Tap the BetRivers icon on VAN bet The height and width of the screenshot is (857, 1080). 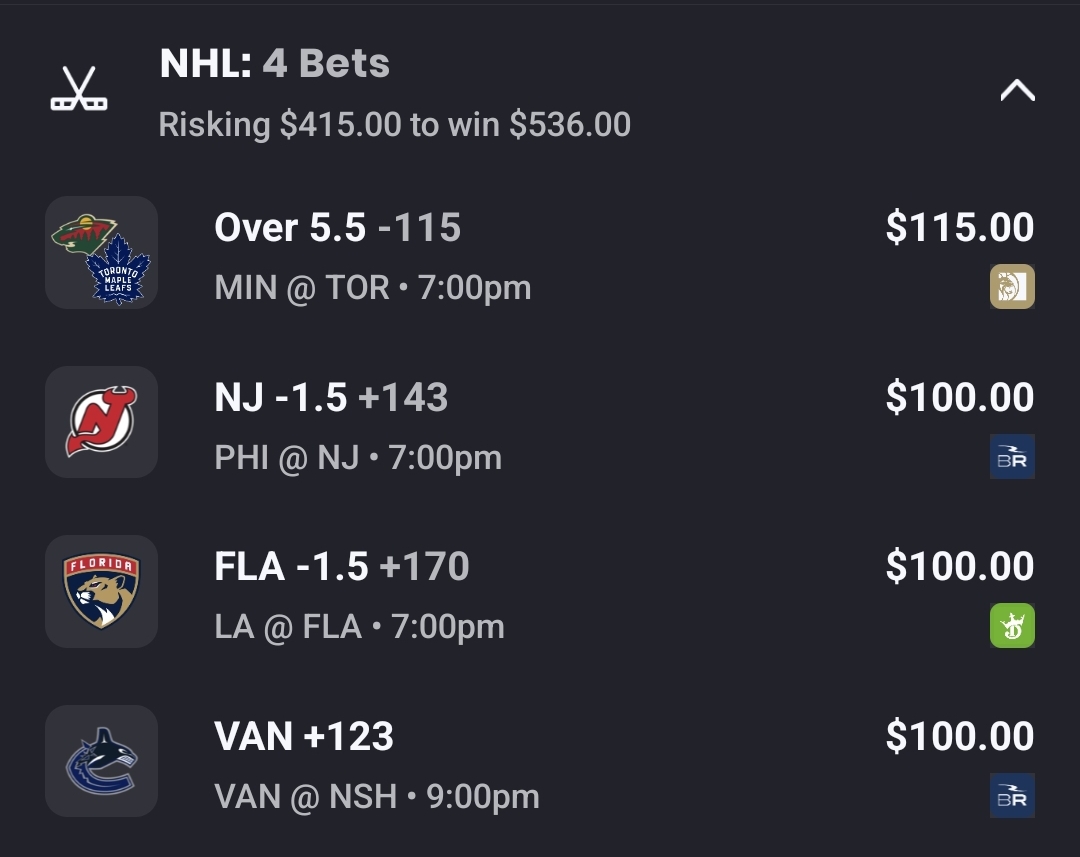pyautogui.click(x=1012, y=796)
